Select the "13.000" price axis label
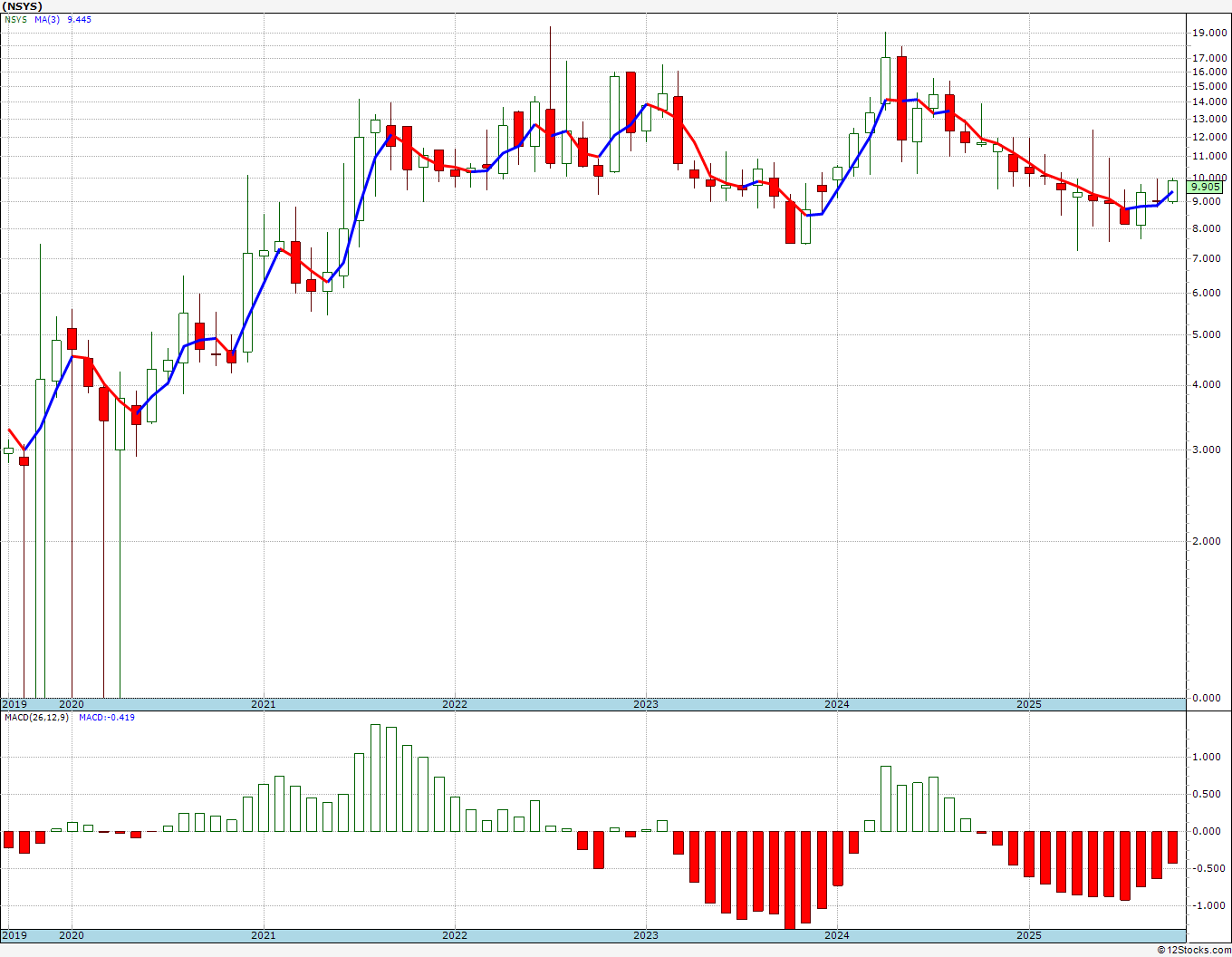Image resolution: width=1232 pixels, height=957 pixels. coord(1210,119)
